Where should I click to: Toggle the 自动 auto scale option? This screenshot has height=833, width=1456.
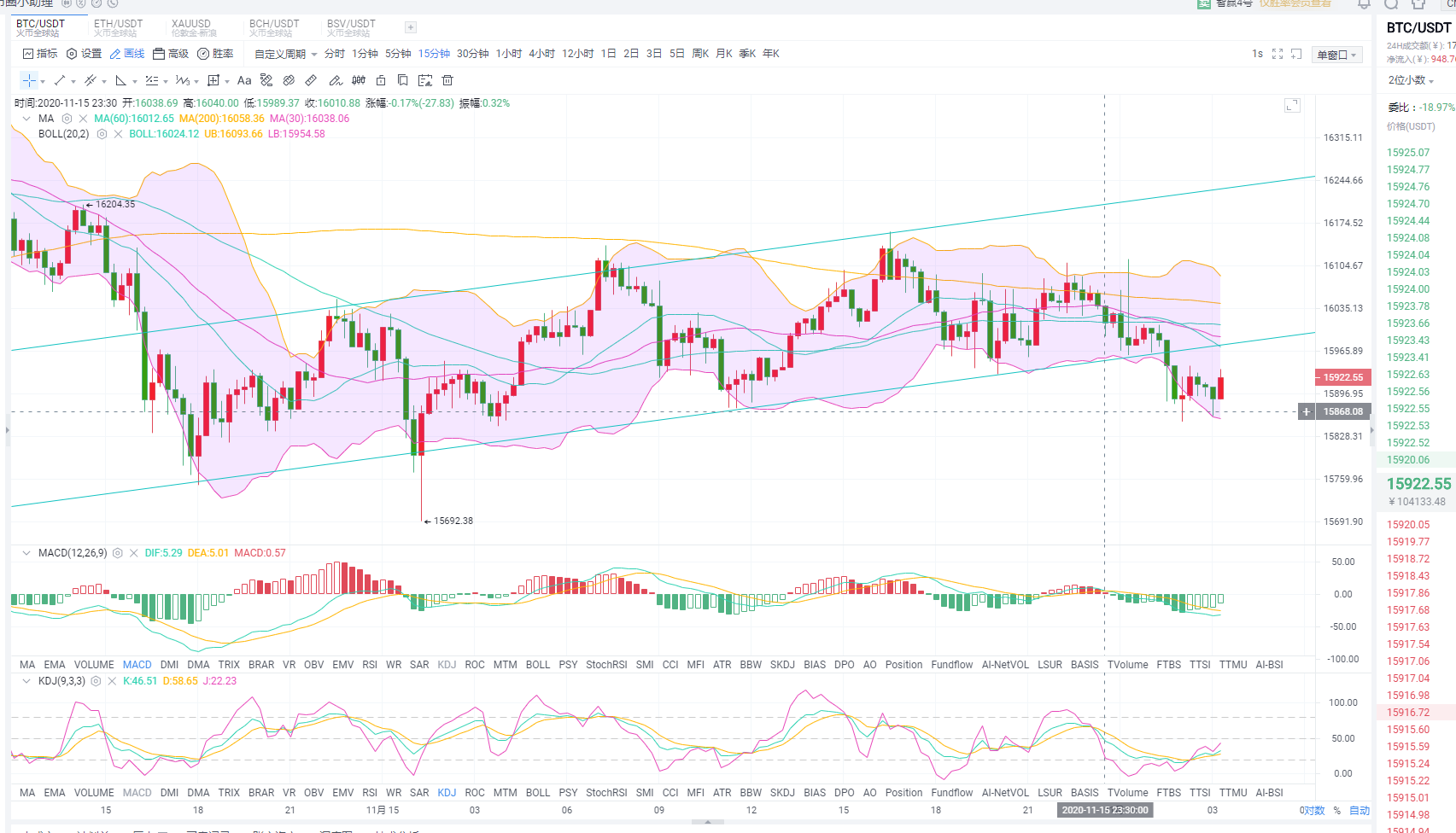coord(1360,810)
